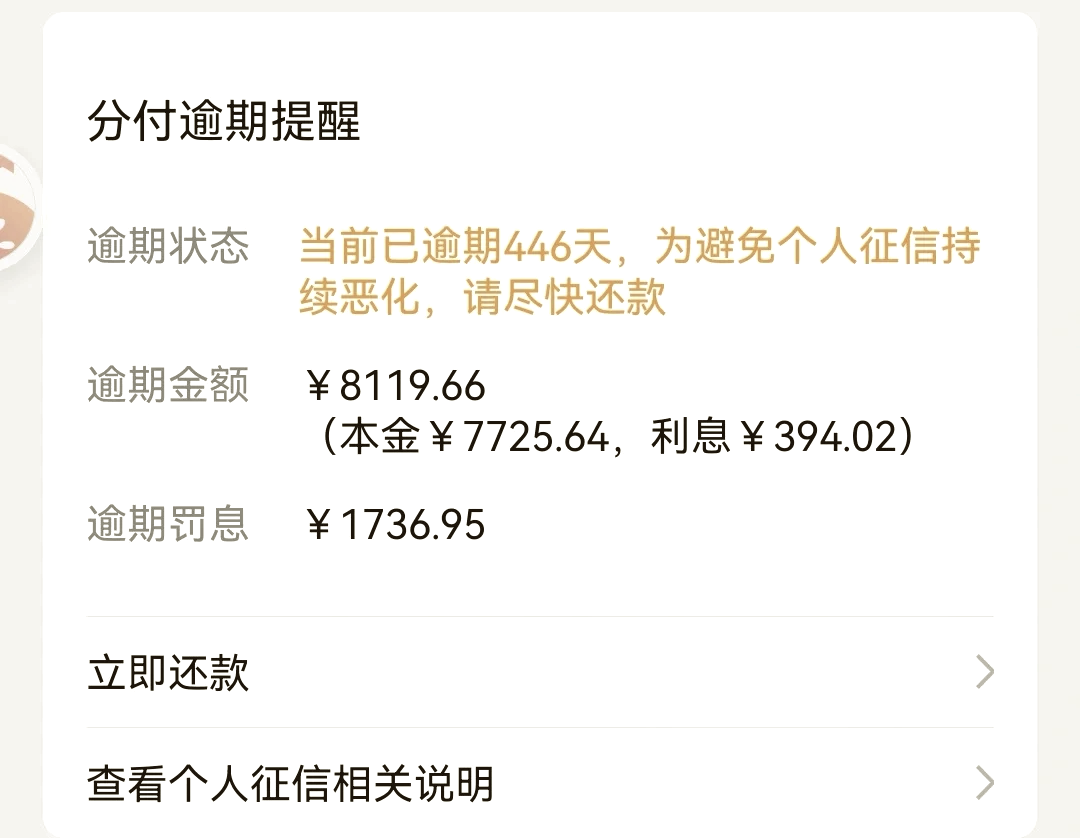The width and height of the screenshot is (1080, 838).
Task: Tap the yen symbol before 394.02
Action: point(753,437)
